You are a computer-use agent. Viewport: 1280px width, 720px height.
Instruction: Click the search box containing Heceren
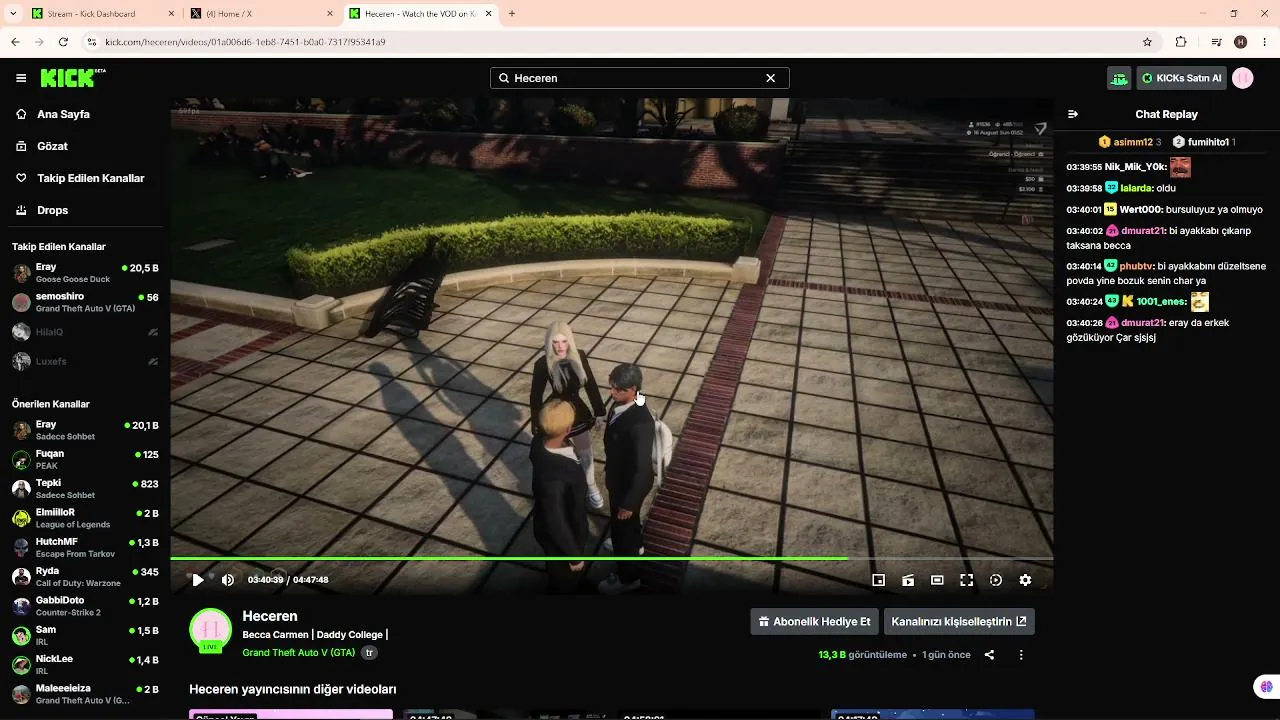[x=639, y=78]
